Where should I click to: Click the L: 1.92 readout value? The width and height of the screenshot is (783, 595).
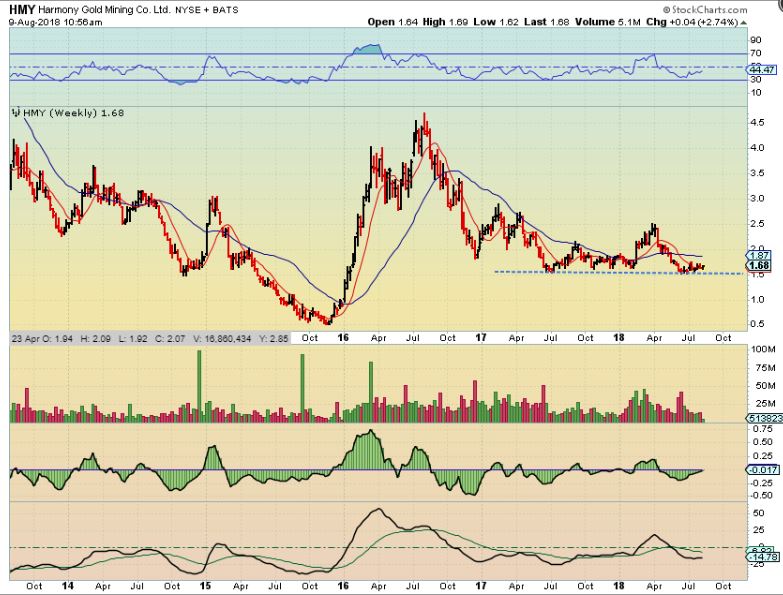[x=133, y=338]
